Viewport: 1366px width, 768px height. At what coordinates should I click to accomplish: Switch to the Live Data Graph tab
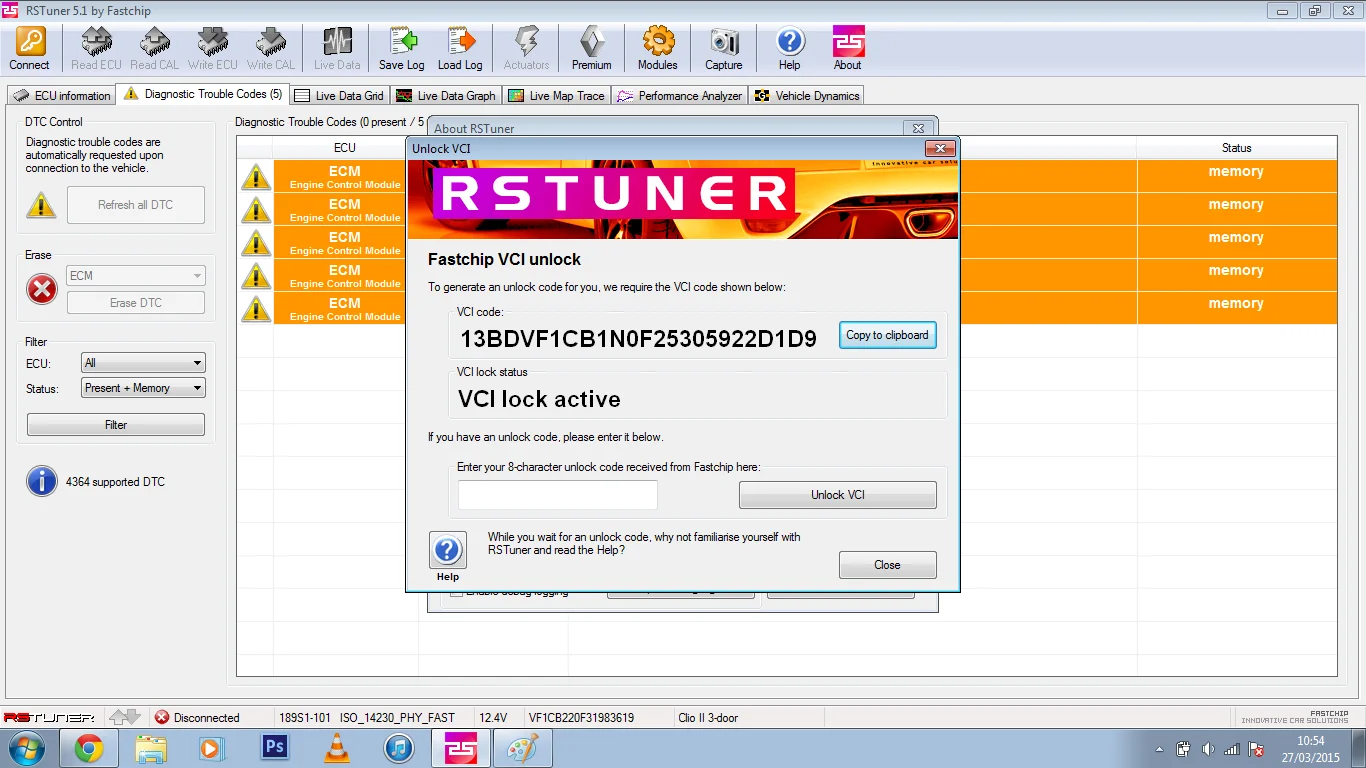tap(446, 96)
